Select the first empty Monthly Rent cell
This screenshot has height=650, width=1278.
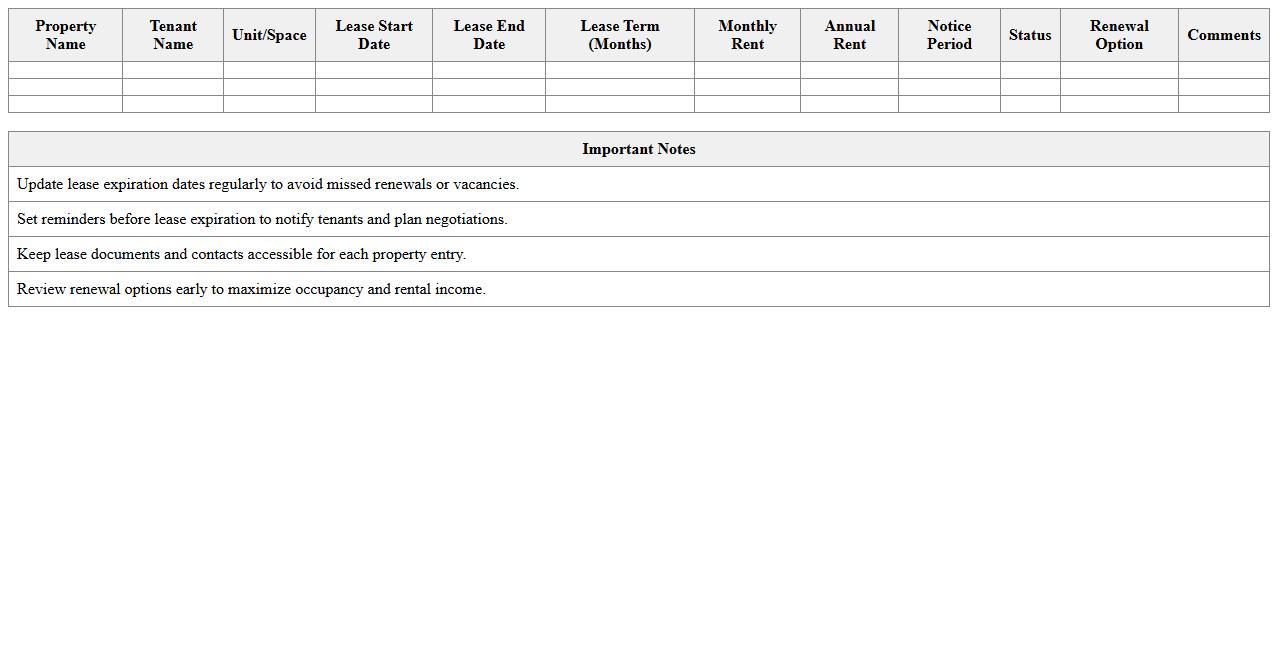pos(747,70)
